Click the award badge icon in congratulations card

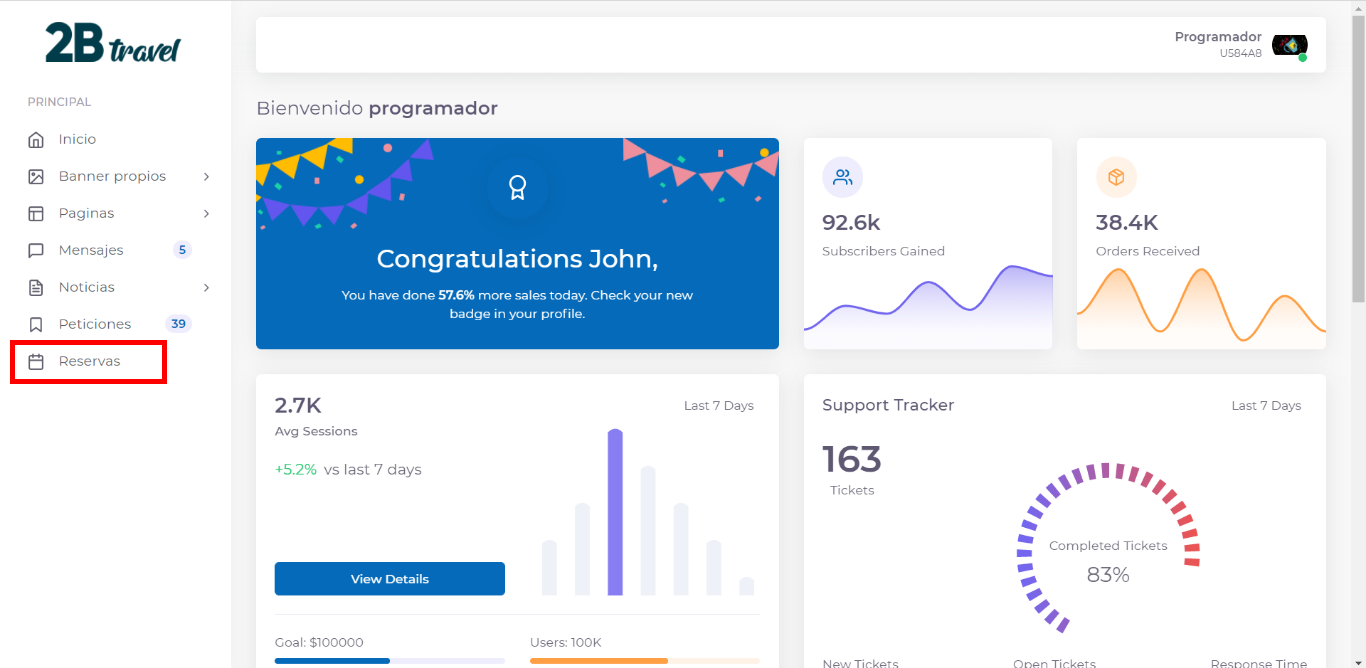tap(517, 187)
